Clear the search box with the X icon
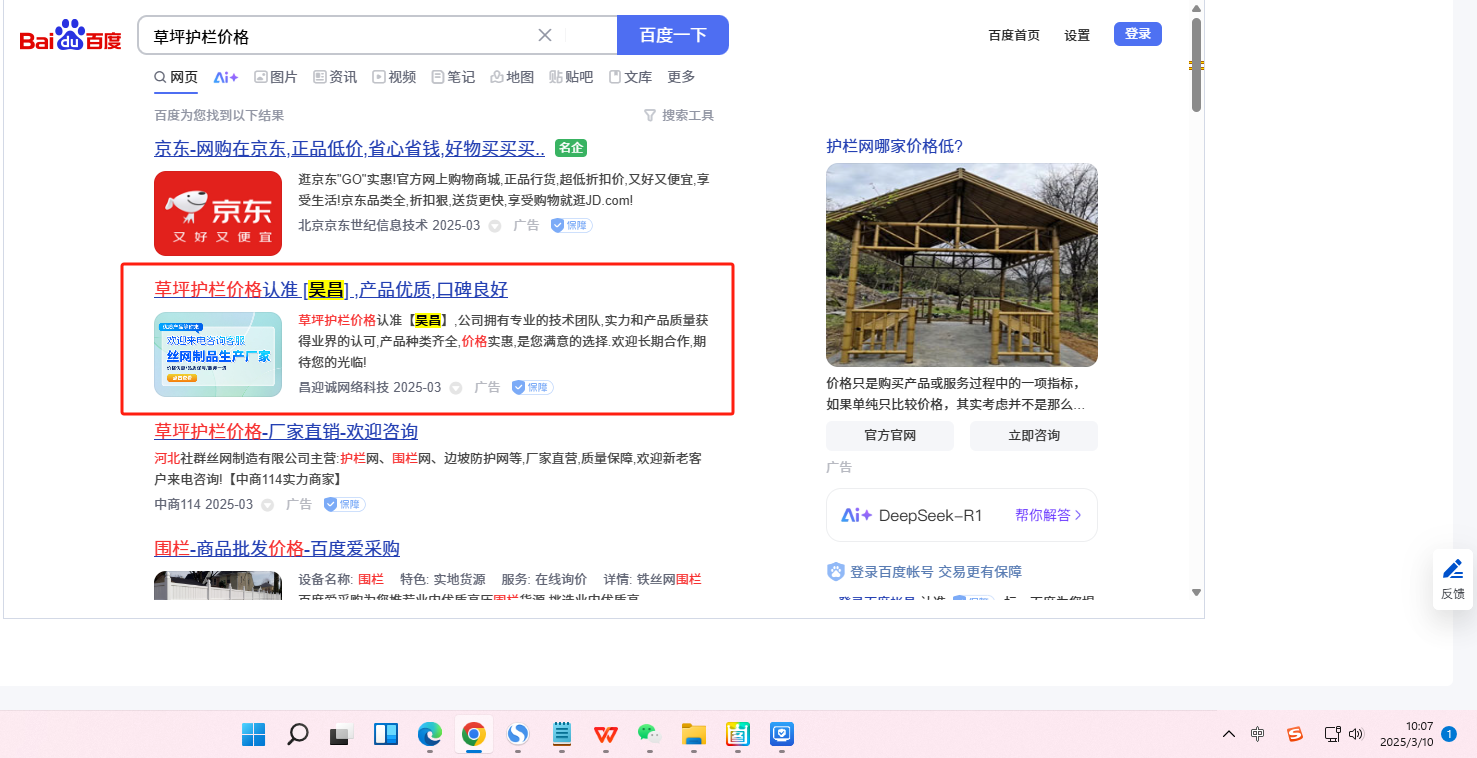Image resolution: width=1477 pixels, height=758 pixels. click(545, 35)
